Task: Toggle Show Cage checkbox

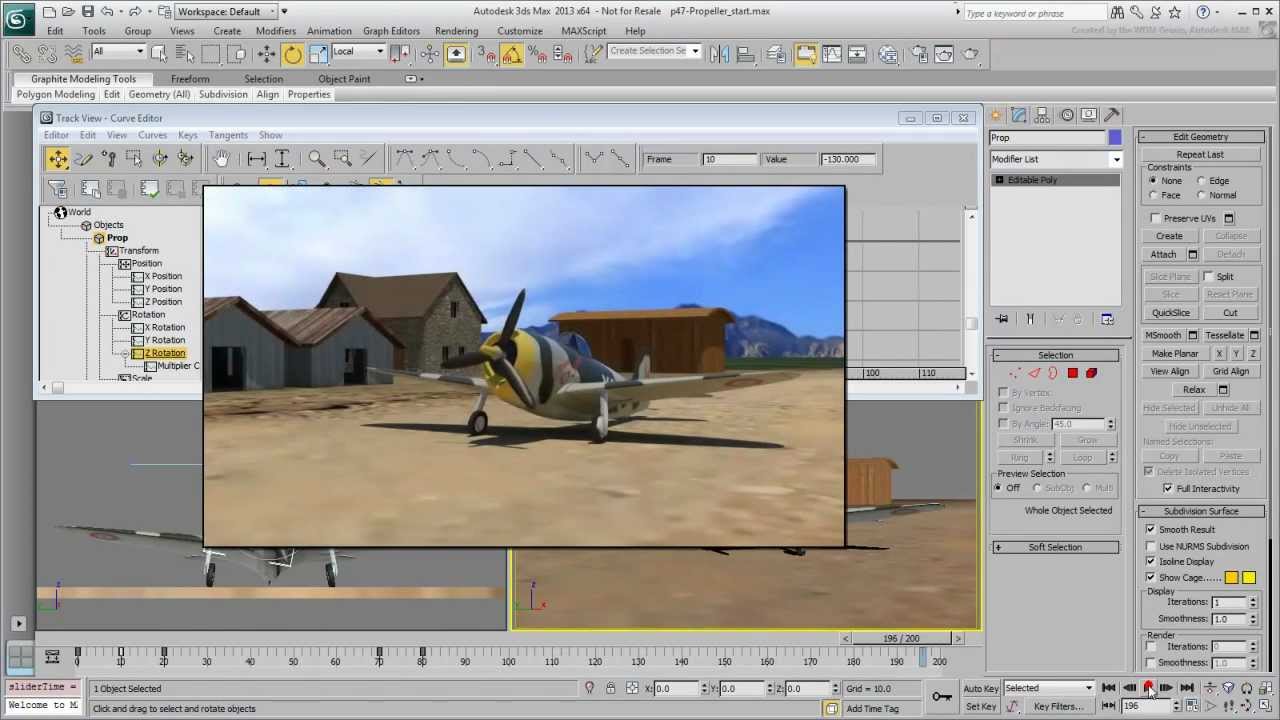Action: (1151, 577)
